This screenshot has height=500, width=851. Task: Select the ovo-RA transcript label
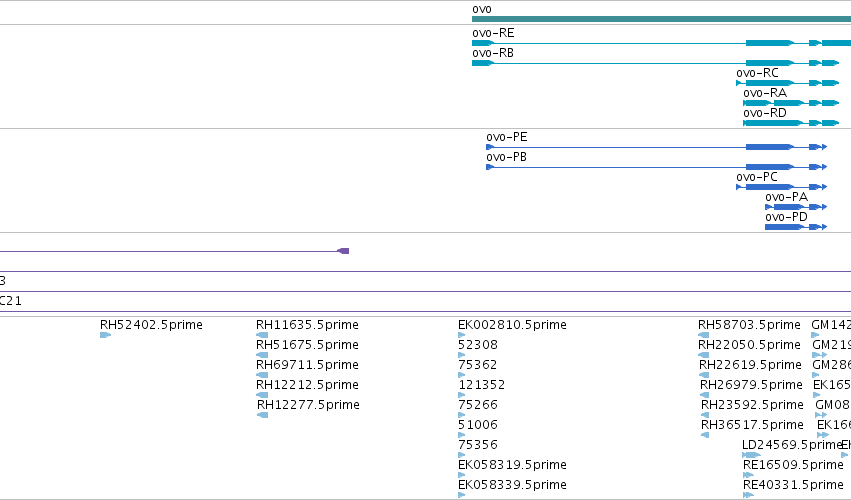tap(765, 93)
